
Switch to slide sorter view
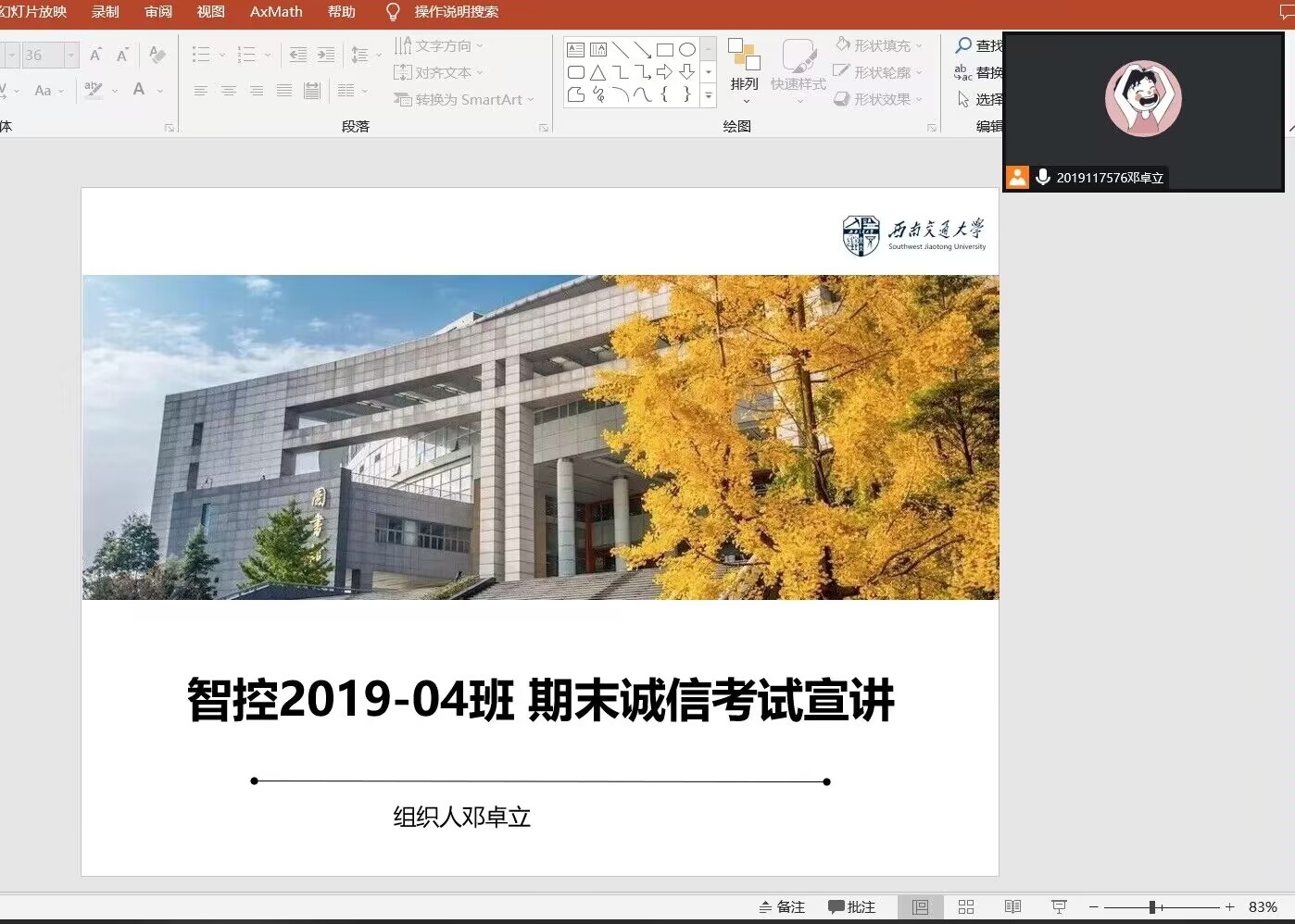tap(966, 907)
